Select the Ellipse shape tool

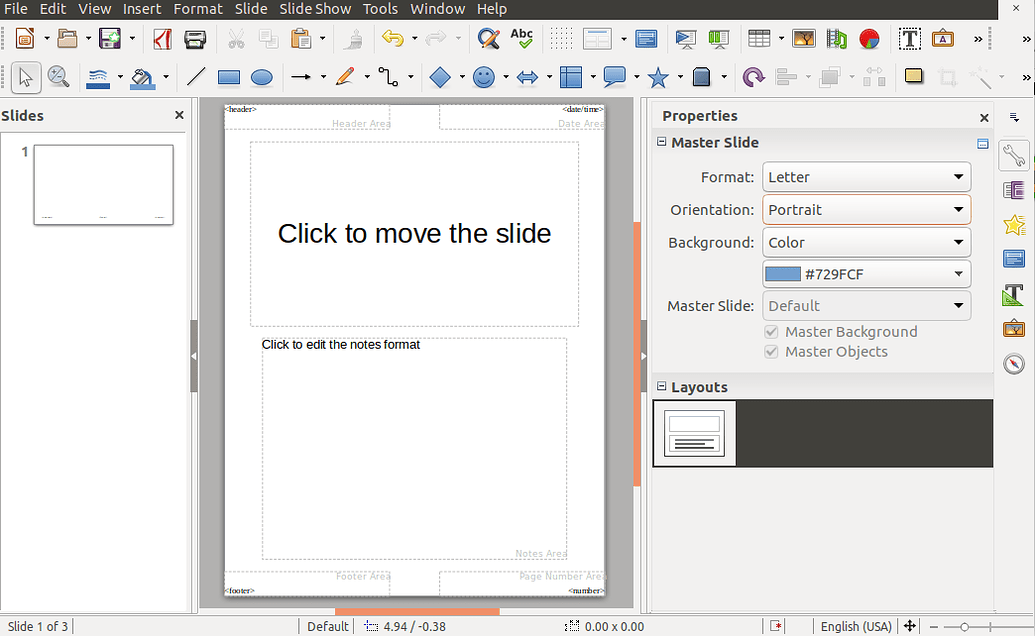coord(261,77)
